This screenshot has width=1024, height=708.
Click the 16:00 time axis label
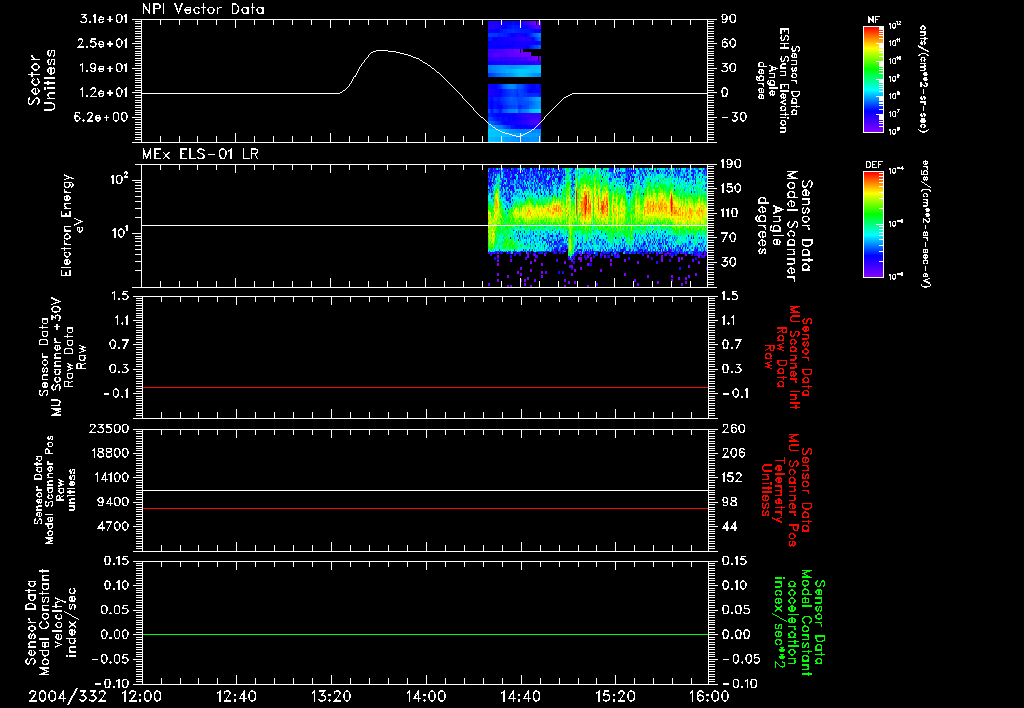click(709, 697)
